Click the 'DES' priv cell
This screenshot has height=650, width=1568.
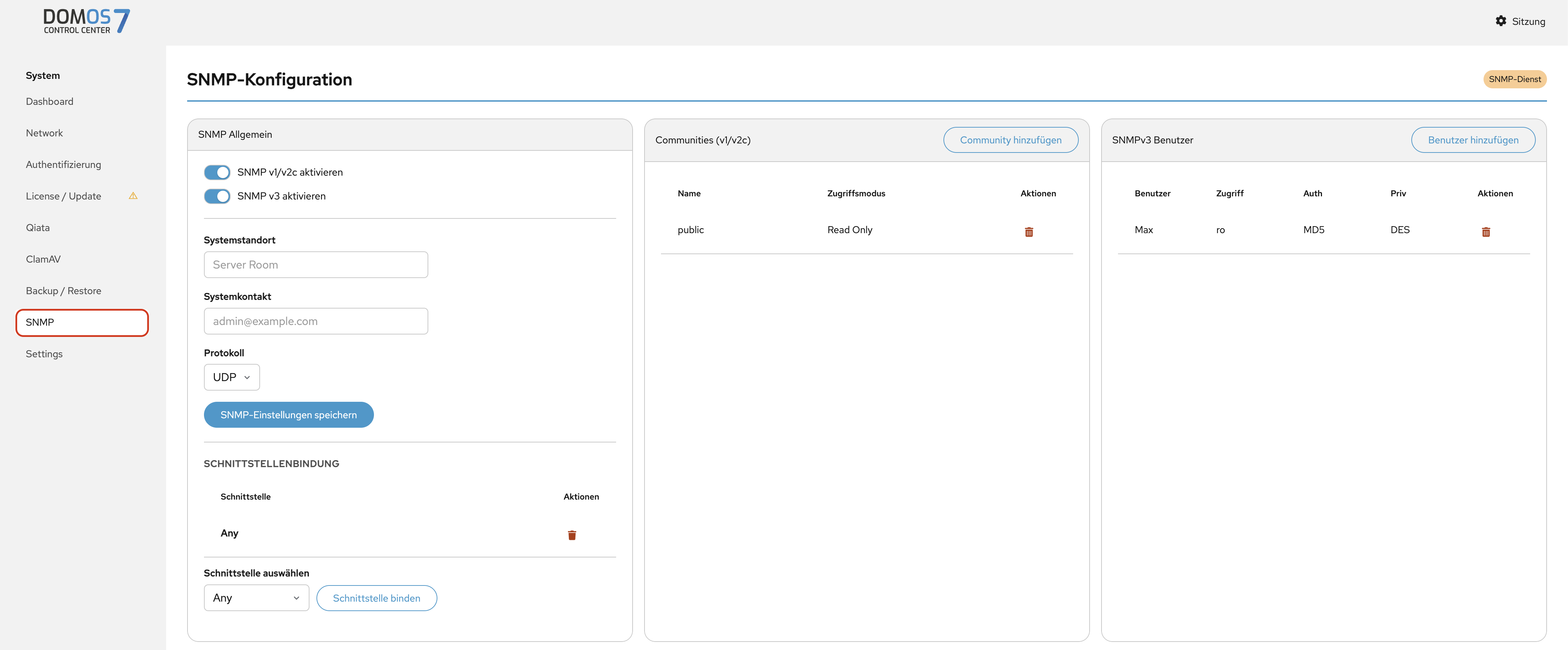click(x=1400, y=230)
